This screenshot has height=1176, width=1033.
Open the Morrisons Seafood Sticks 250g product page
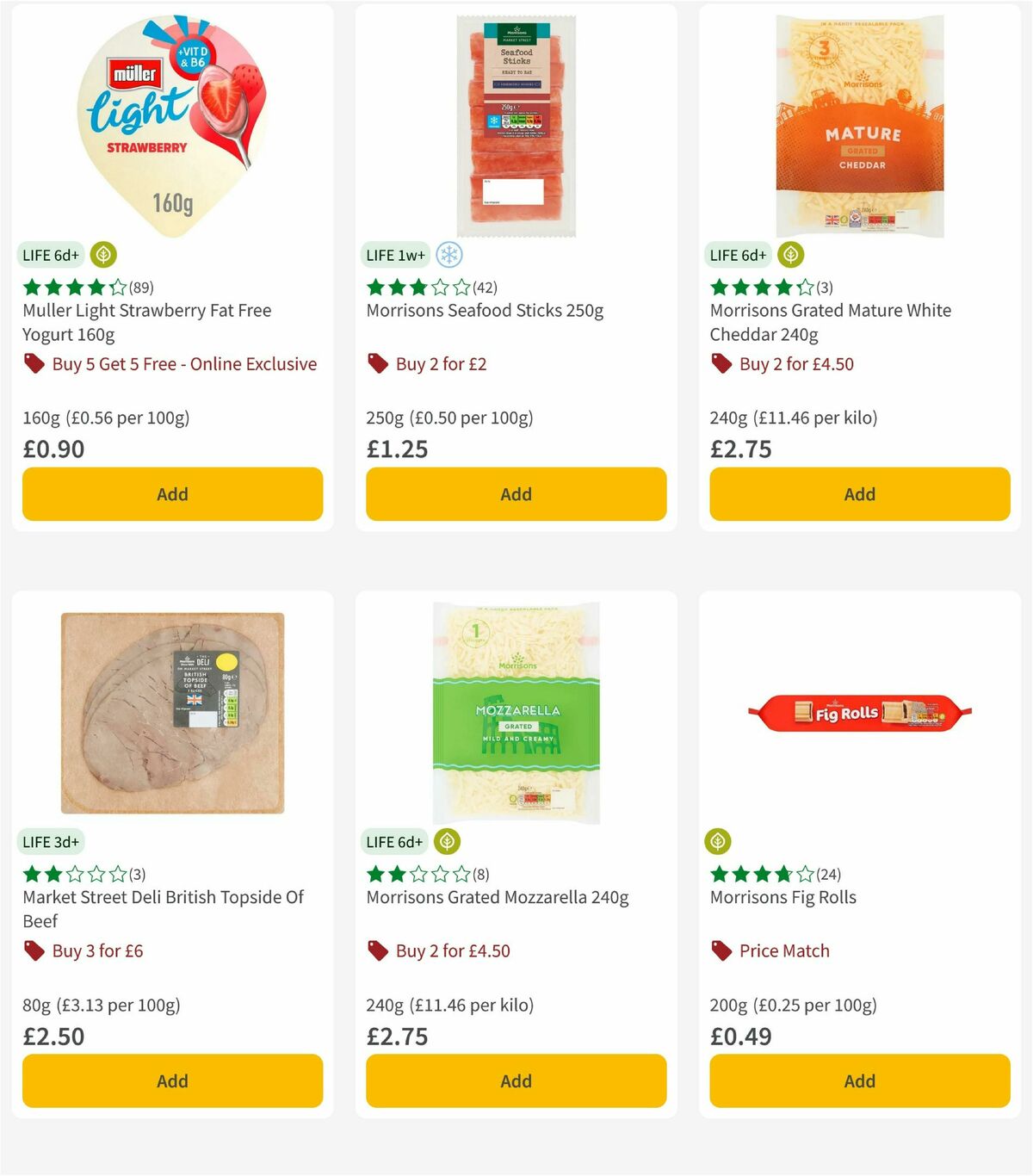pos(486,311)
